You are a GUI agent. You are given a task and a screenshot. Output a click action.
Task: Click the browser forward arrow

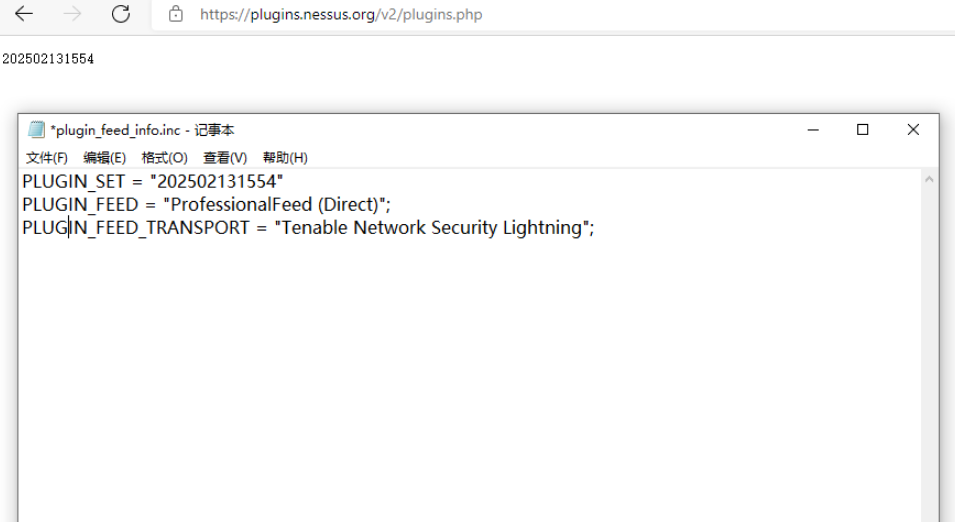coord(72,14)
